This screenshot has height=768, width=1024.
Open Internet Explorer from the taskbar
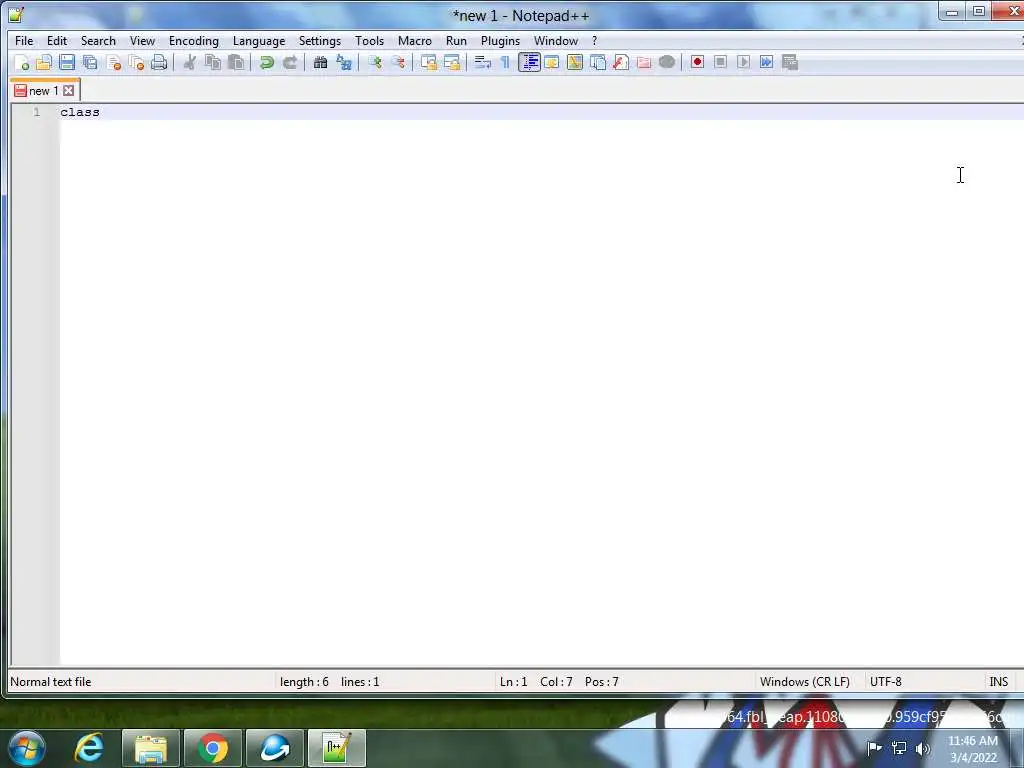click(89, 748)
